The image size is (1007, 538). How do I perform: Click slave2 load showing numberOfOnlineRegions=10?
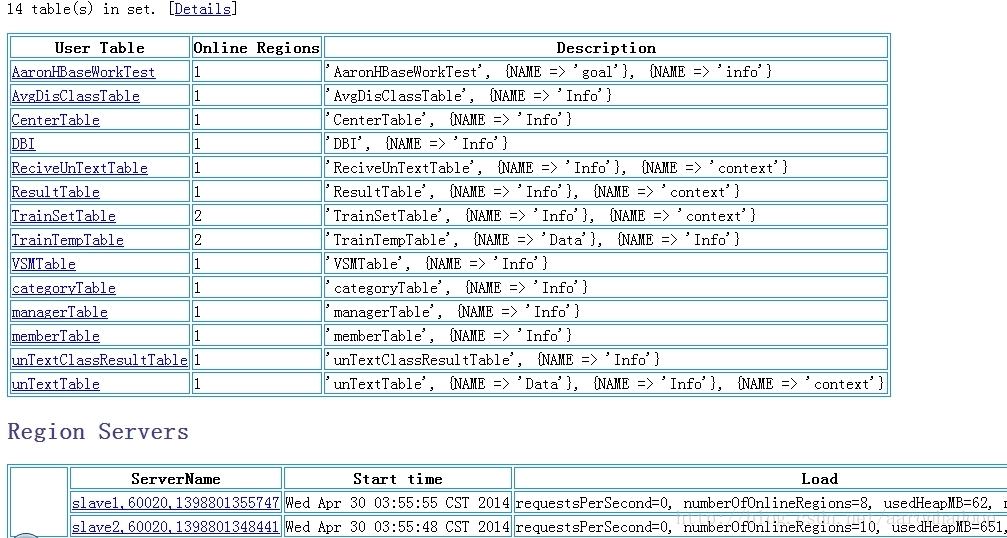(x=760, y=527)
